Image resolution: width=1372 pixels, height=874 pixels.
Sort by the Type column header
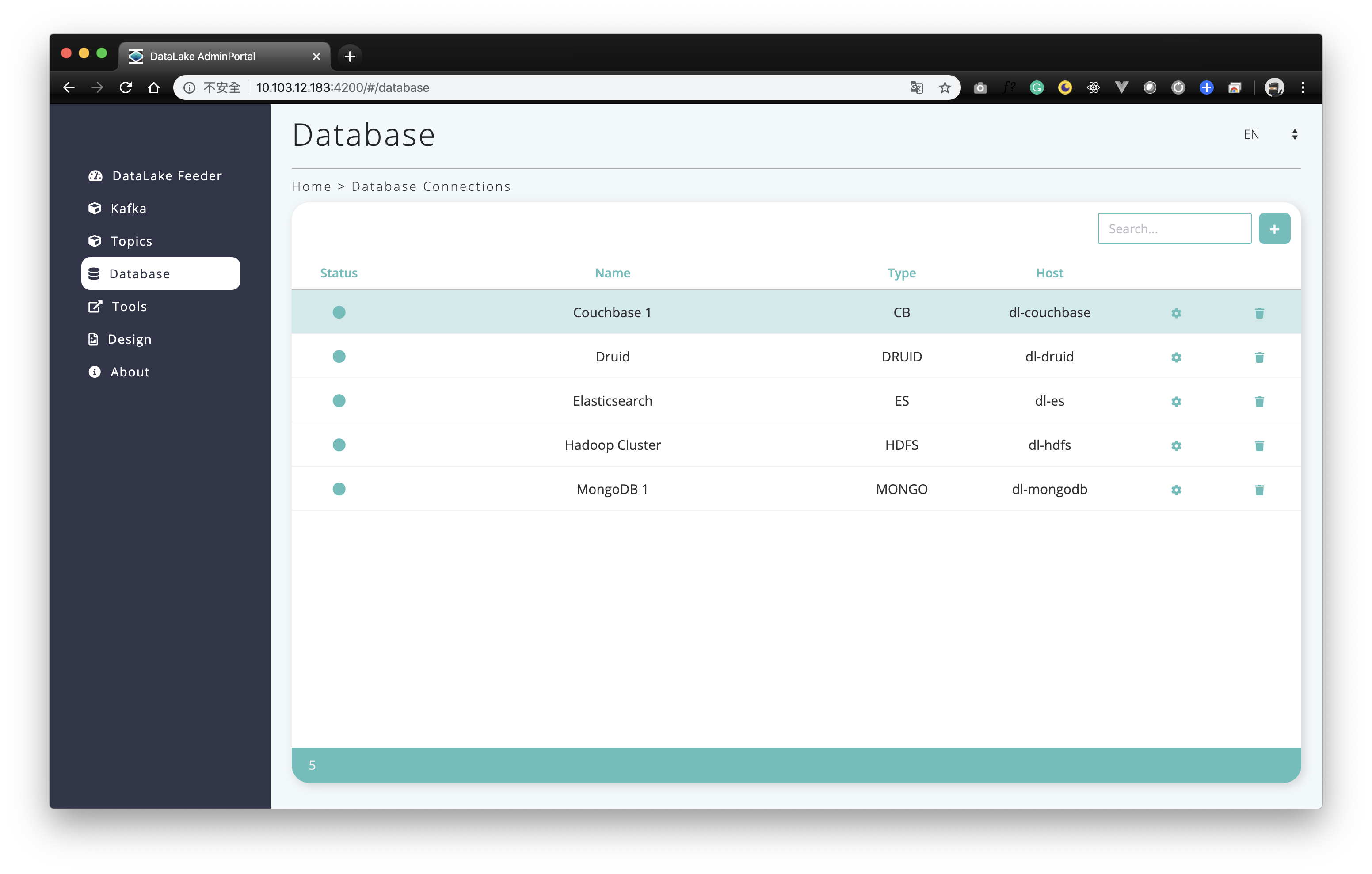point(901,273)
